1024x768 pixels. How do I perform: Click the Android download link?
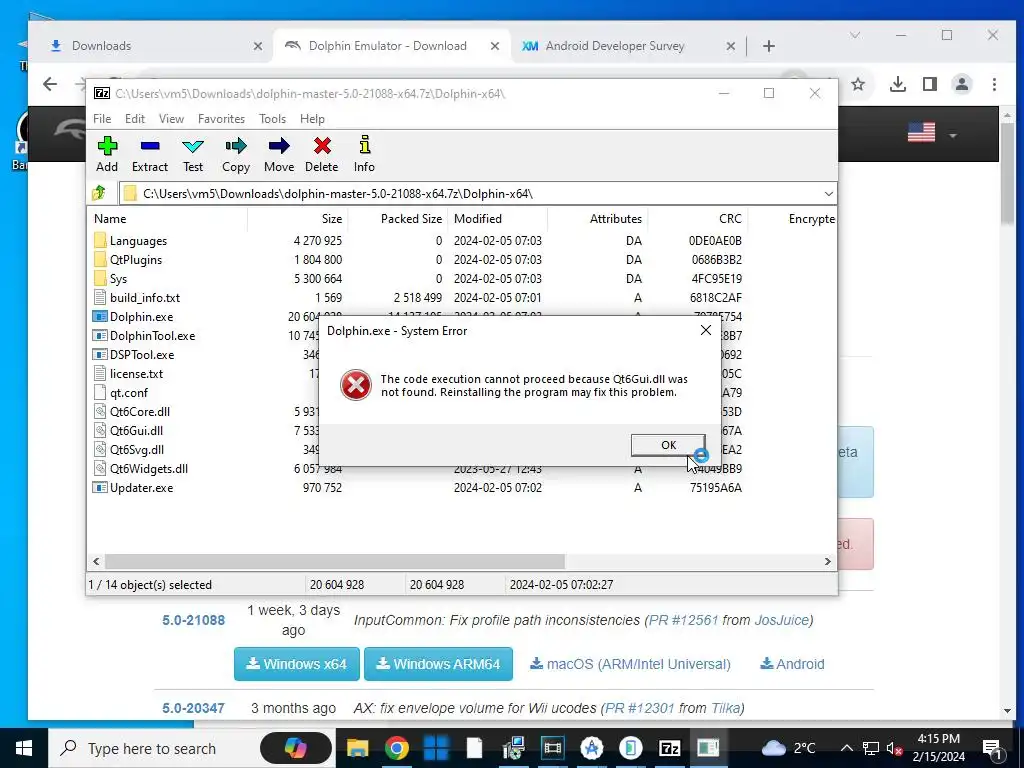click(x=792, y=664)
